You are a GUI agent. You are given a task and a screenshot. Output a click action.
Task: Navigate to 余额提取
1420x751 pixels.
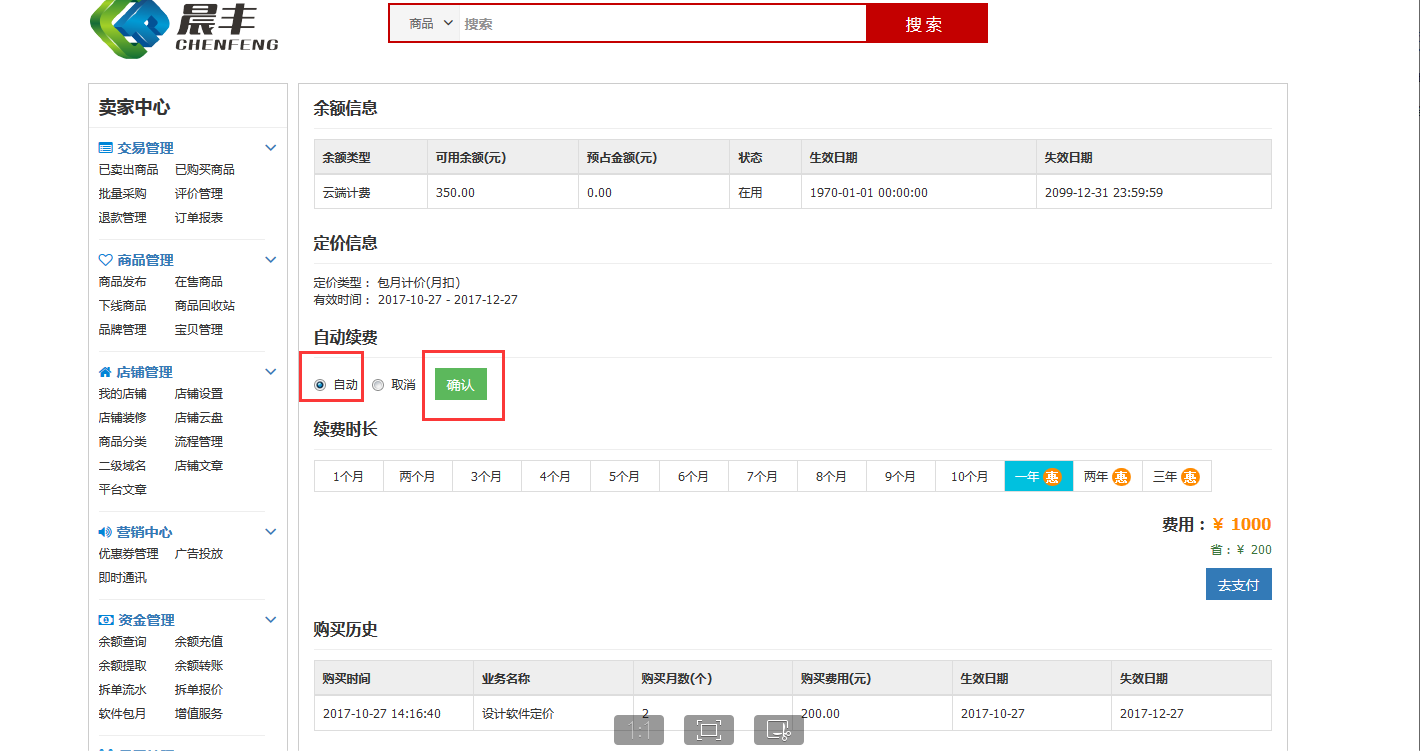point(123,666)
